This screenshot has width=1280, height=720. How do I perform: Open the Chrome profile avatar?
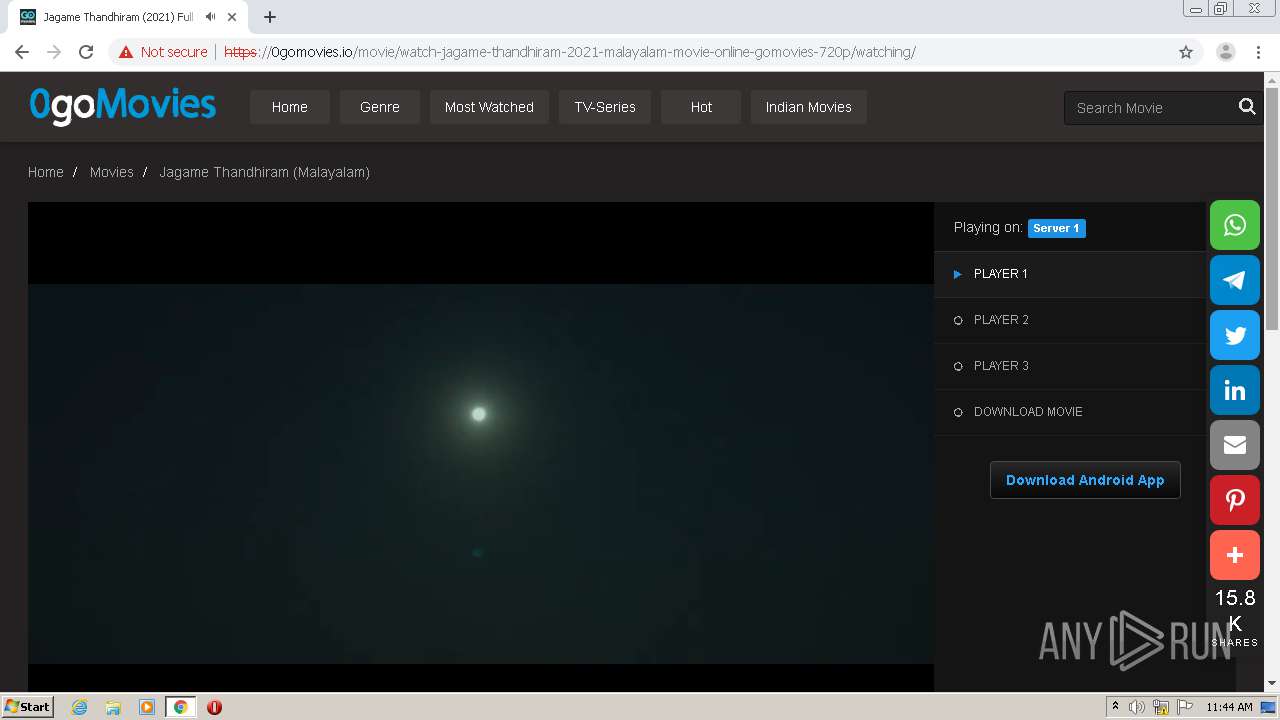click(1226, 52)
